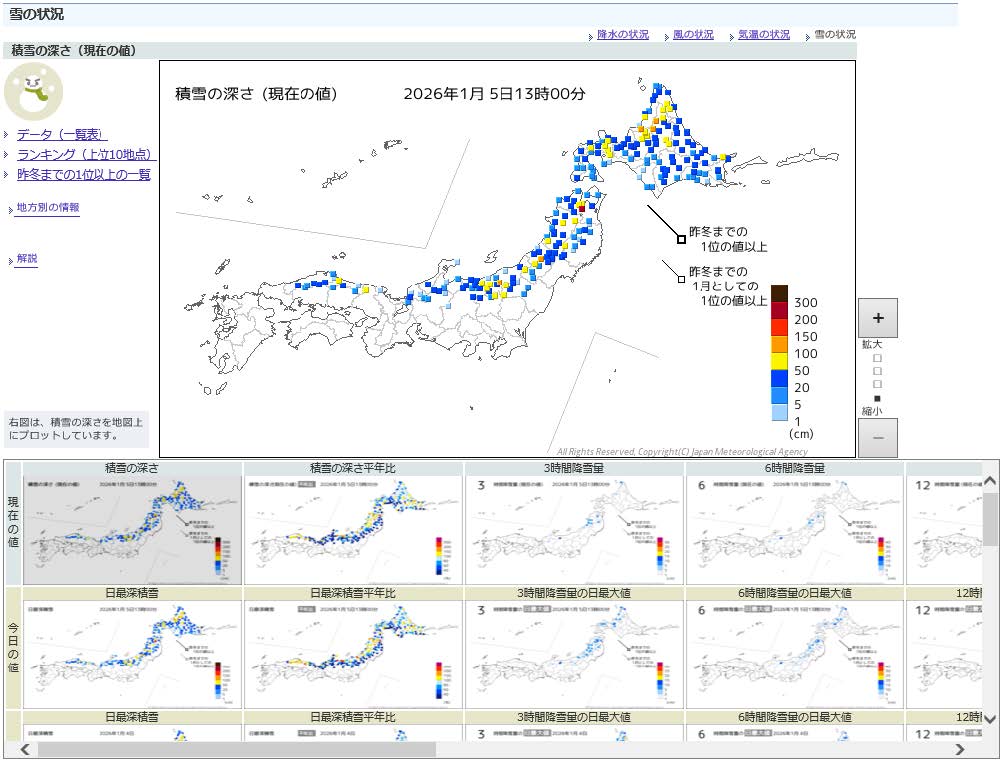Viewport: 1002px width, 761px height.
Task: Zoom in using the 拡大 plus button
Action: [x=877, y=318]
